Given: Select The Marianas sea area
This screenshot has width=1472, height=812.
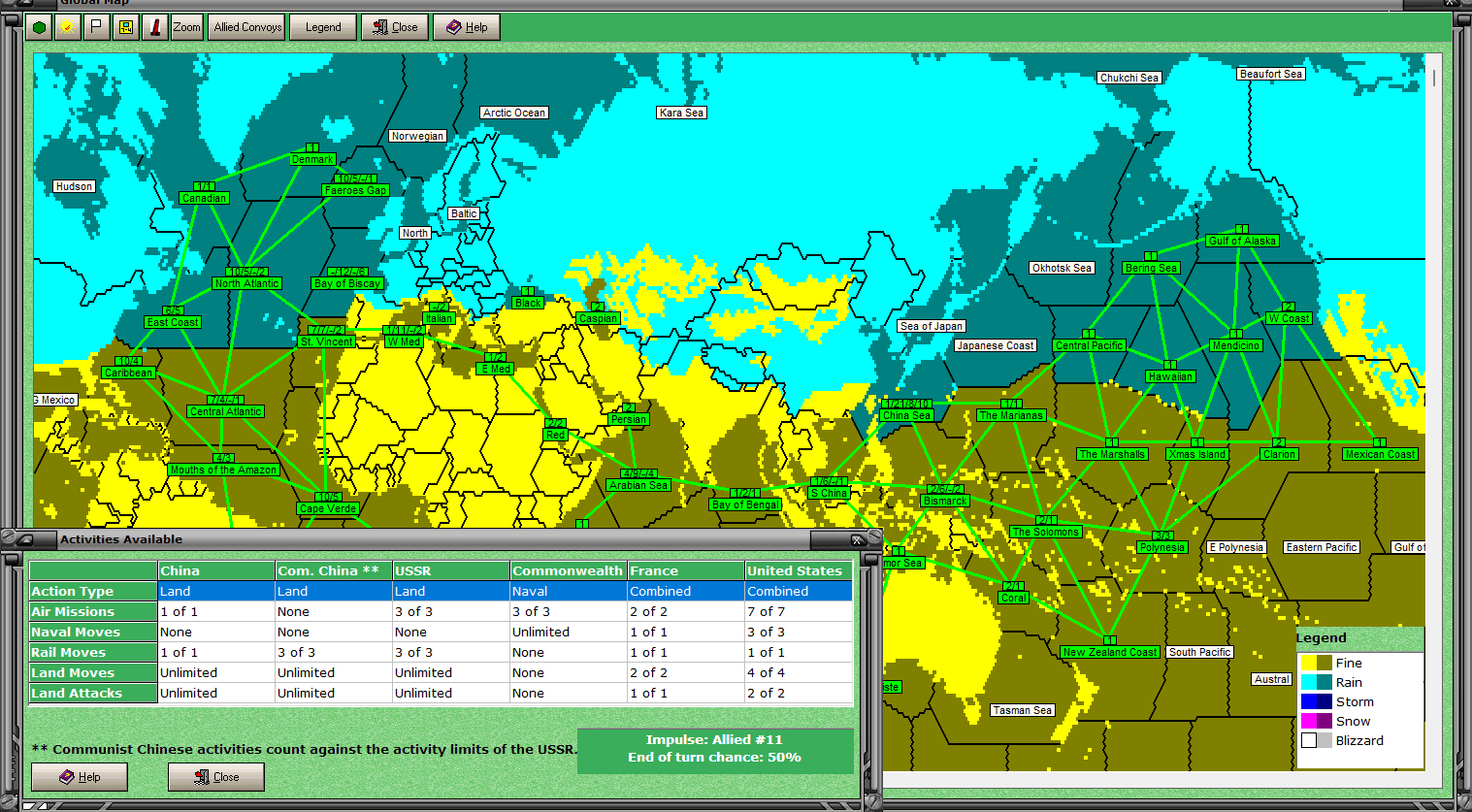Looking at the screenshot, I should tap(1011, 415).
